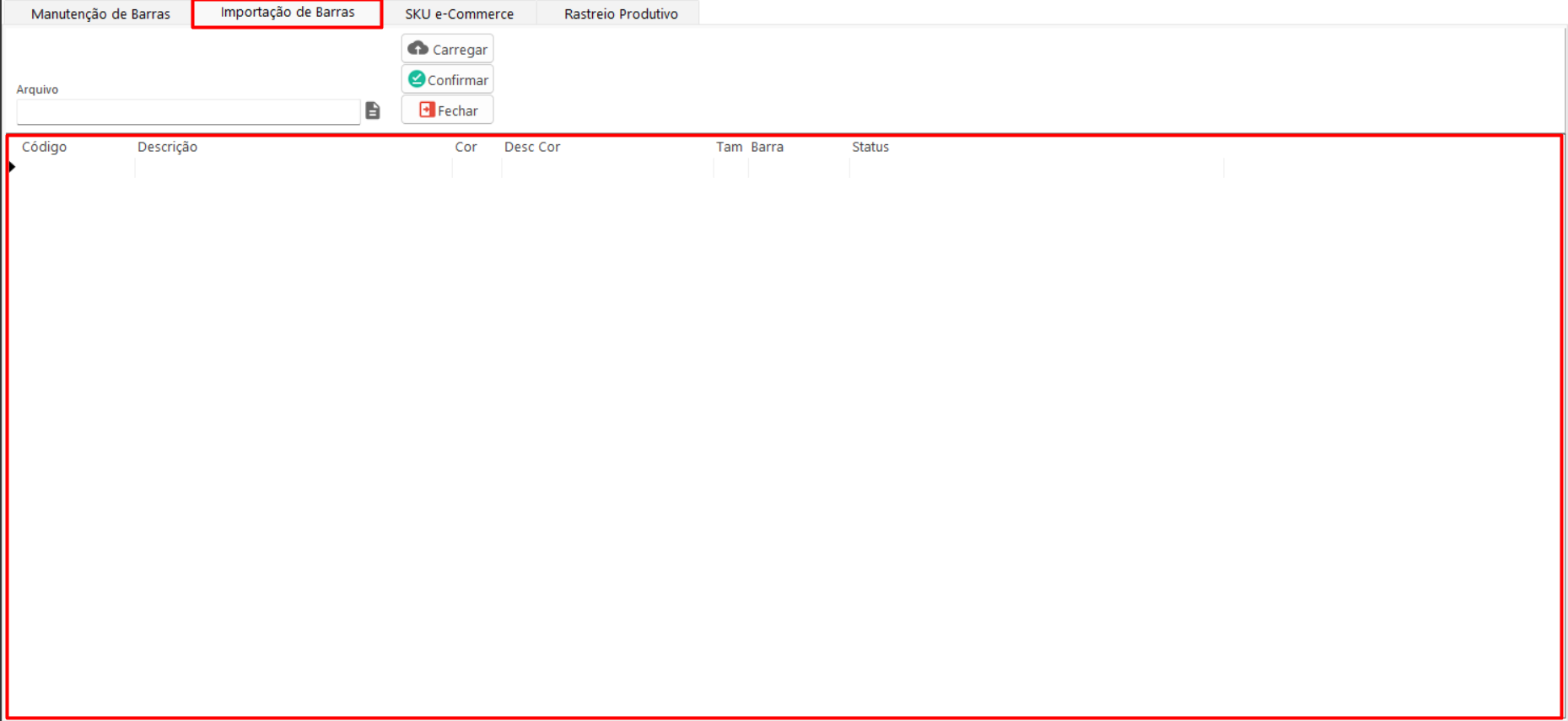Sort by the Código column header
This screenshot has width=1568, height=721.
pos(44,147)
